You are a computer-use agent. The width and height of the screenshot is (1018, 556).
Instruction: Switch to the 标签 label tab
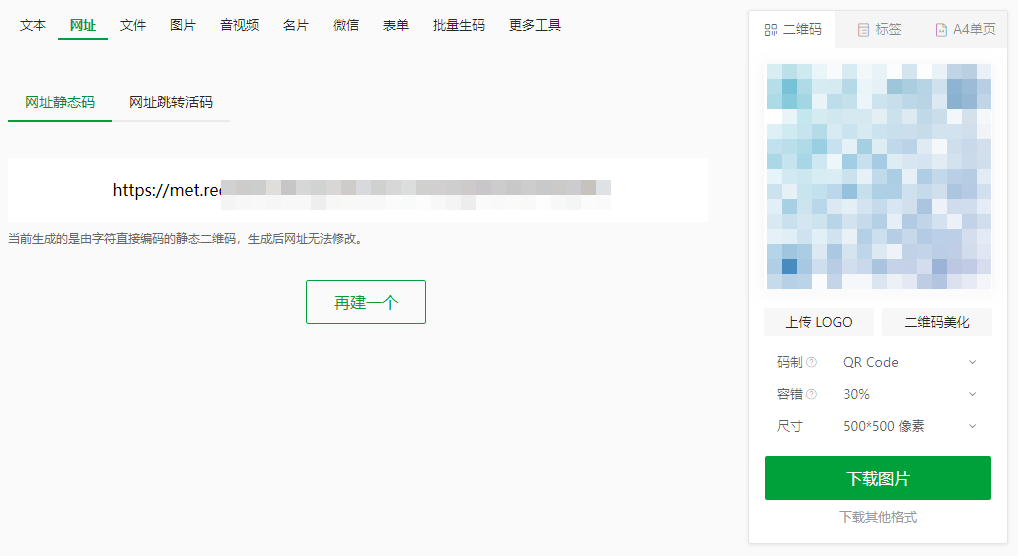(x=879, y=29)
